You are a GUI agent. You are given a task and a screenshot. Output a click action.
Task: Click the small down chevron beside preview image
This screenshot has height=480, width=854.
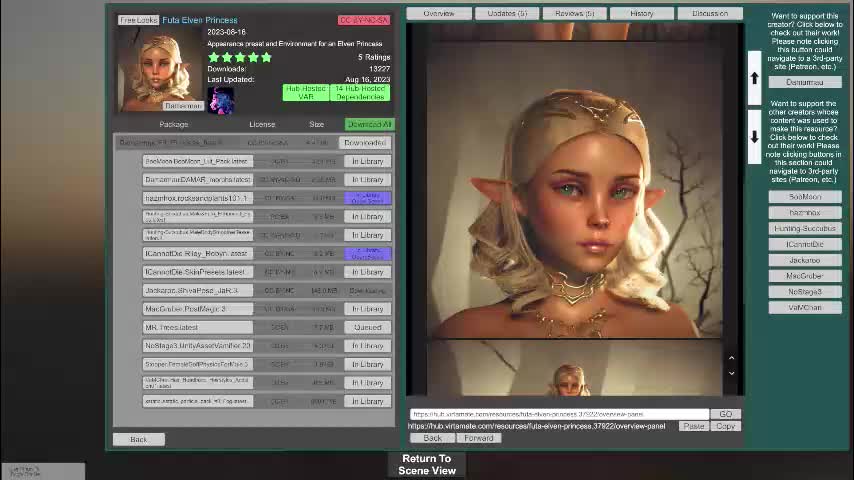pos(731,373)
